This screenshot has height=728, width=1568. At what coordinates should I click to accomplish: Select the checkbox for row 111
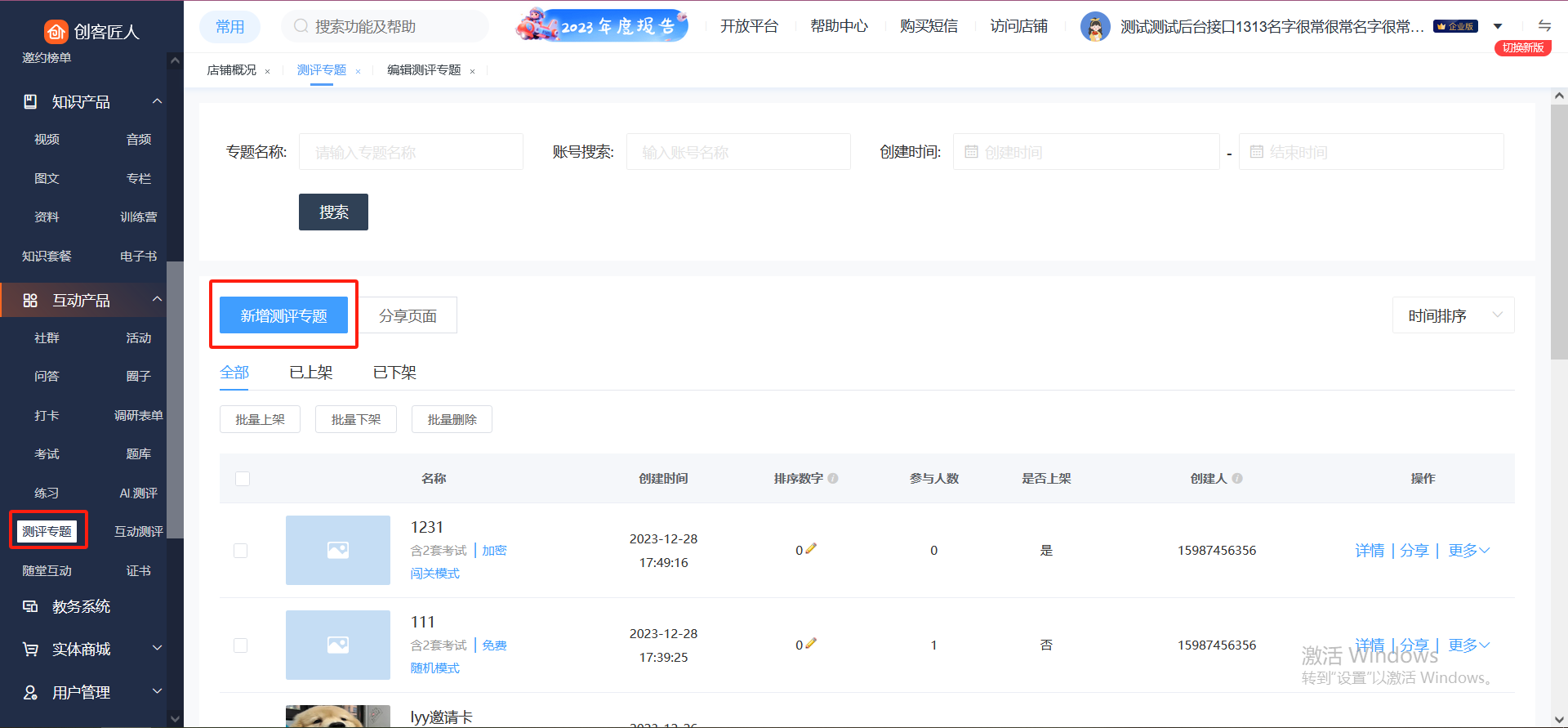point(241,645)
